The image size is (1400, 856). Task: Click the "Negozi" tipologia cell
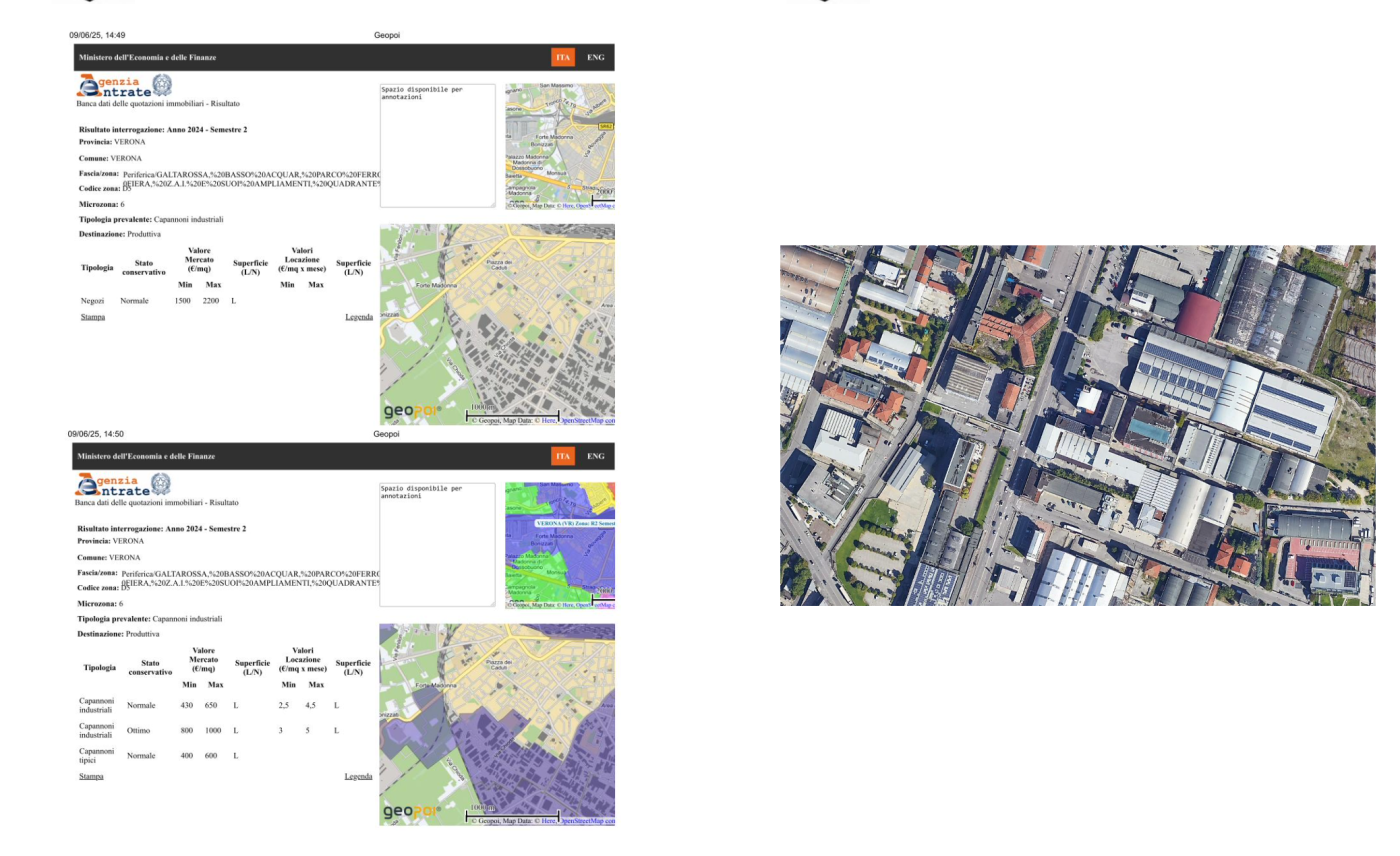(93, 300)
